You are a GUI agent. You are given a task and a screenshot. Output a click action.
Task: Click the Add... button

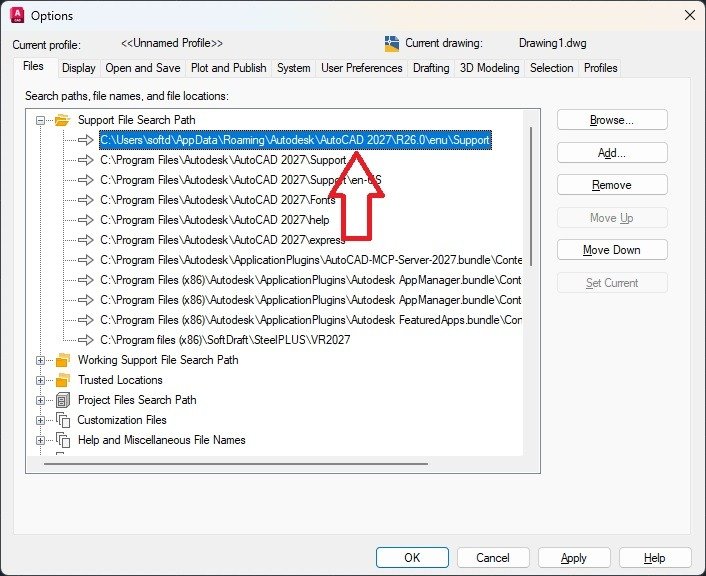(612, 153)
